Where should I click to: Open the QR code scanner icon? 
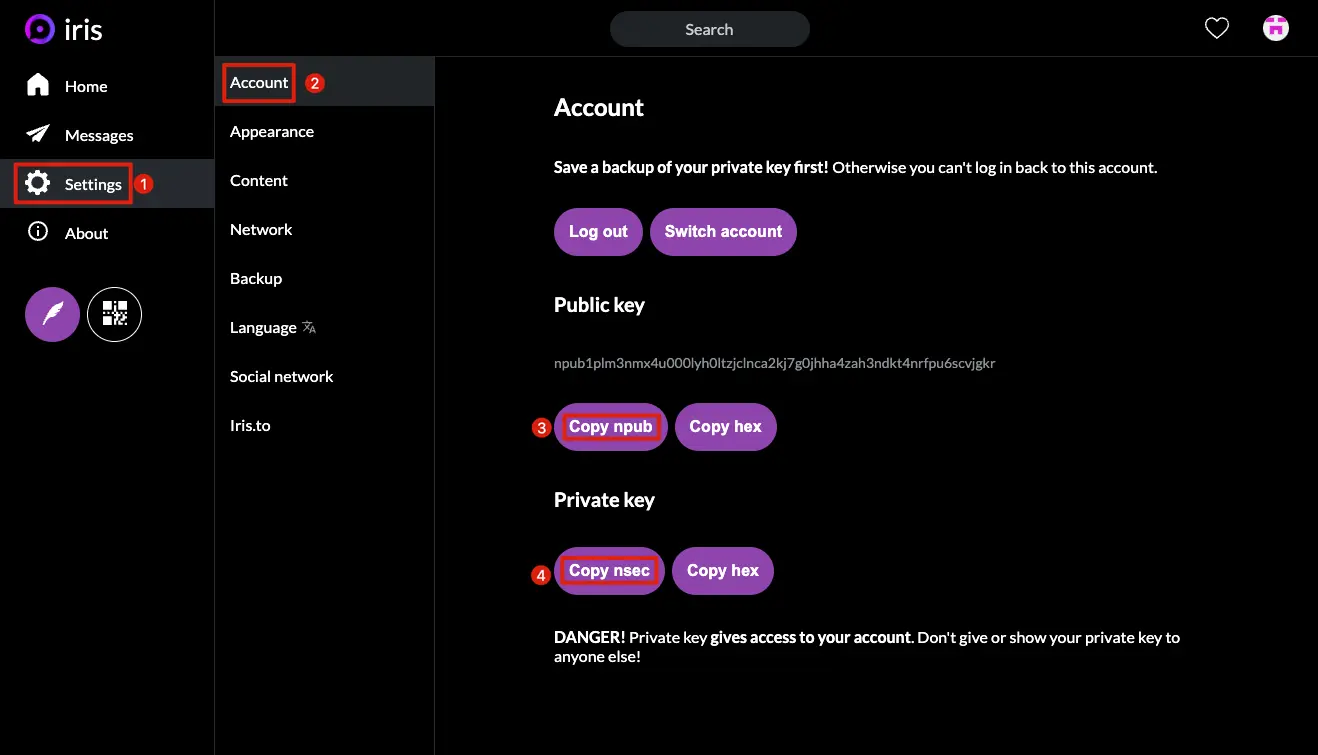pyautogui.click(x=114, y=314)
